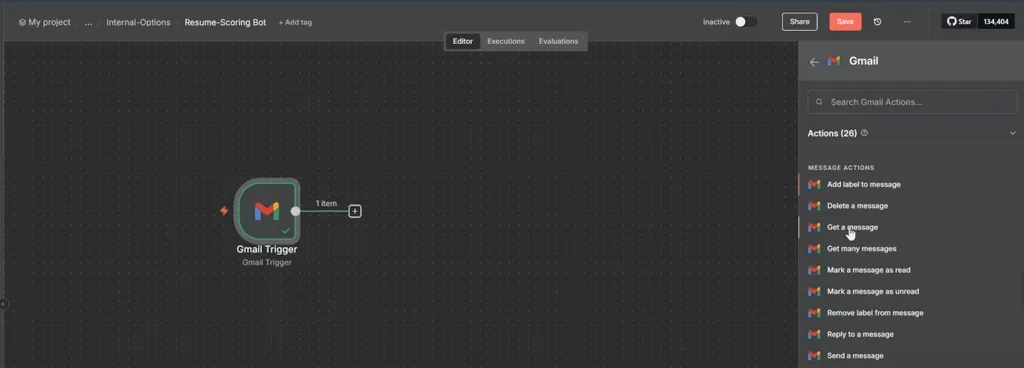Click the red lightning trigger icon
The height and width of the screenshot is (368, 1024).
[x=224, y=211]
